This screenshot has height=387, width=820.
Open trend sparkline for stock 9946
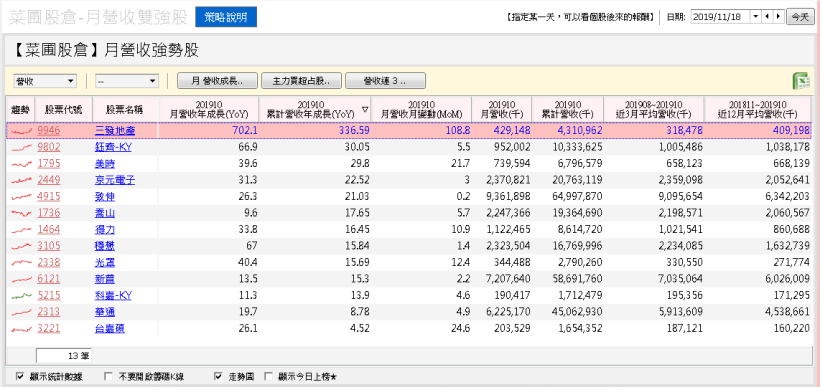(21, 131)
